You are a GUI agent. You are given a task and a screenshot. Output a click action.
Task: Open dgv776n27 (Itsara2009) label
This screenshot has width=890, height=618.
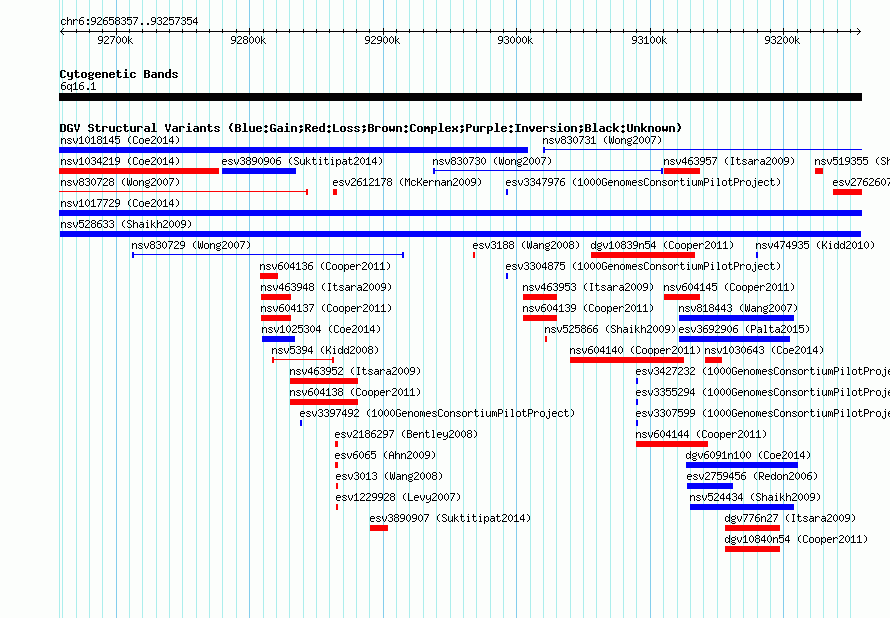pos(790,518)
